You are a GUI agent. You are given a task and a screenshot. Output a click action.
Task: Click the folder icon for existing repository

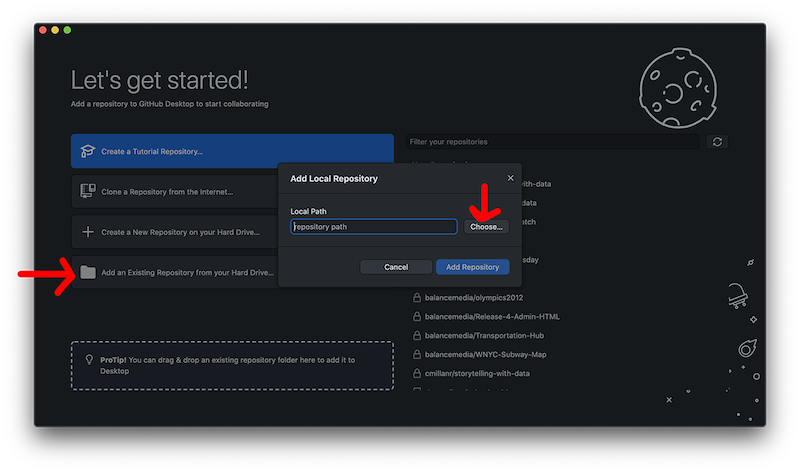point(88,272)
